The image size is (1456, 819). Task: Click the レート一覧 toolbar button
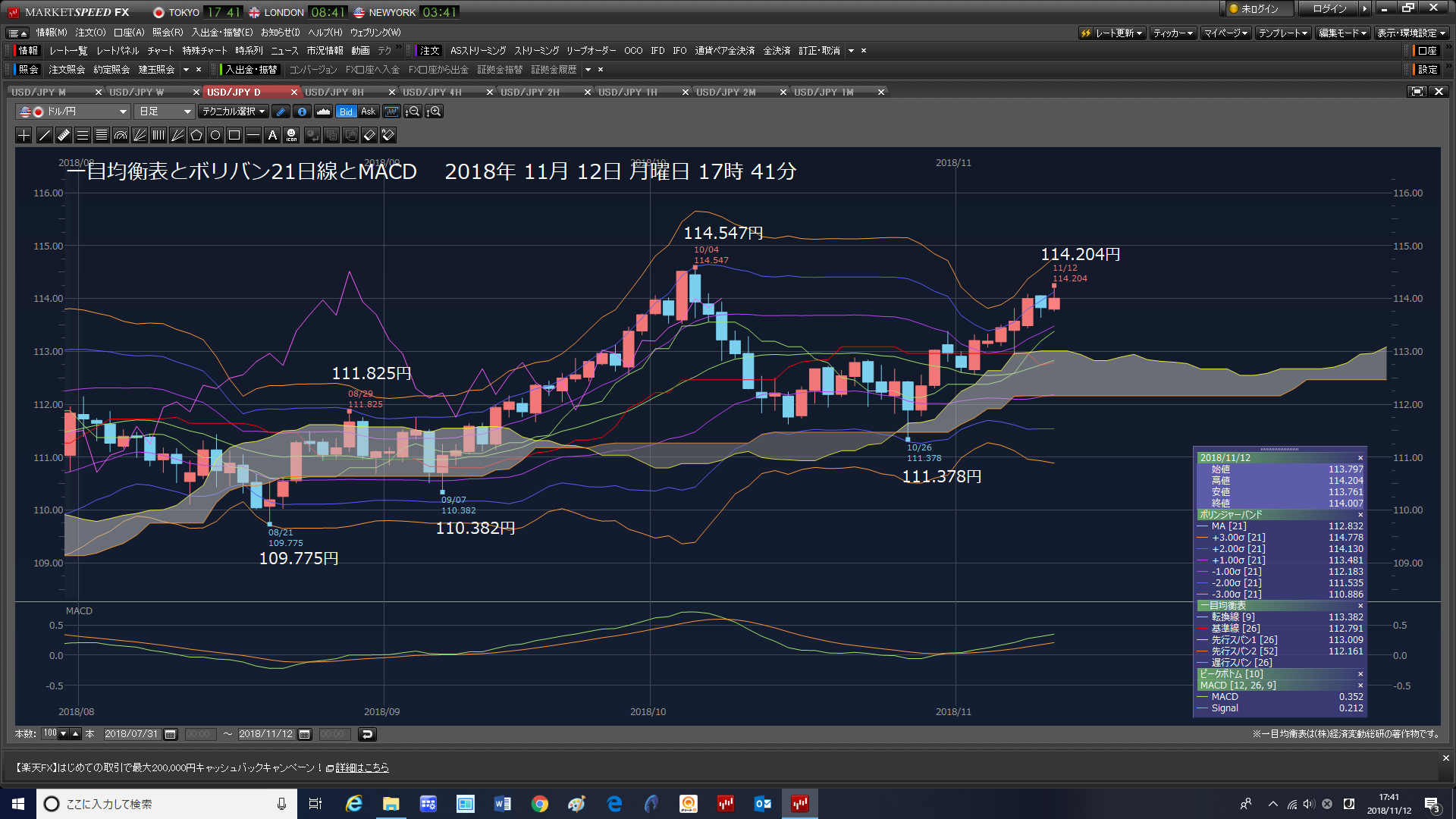coord(68,51)
